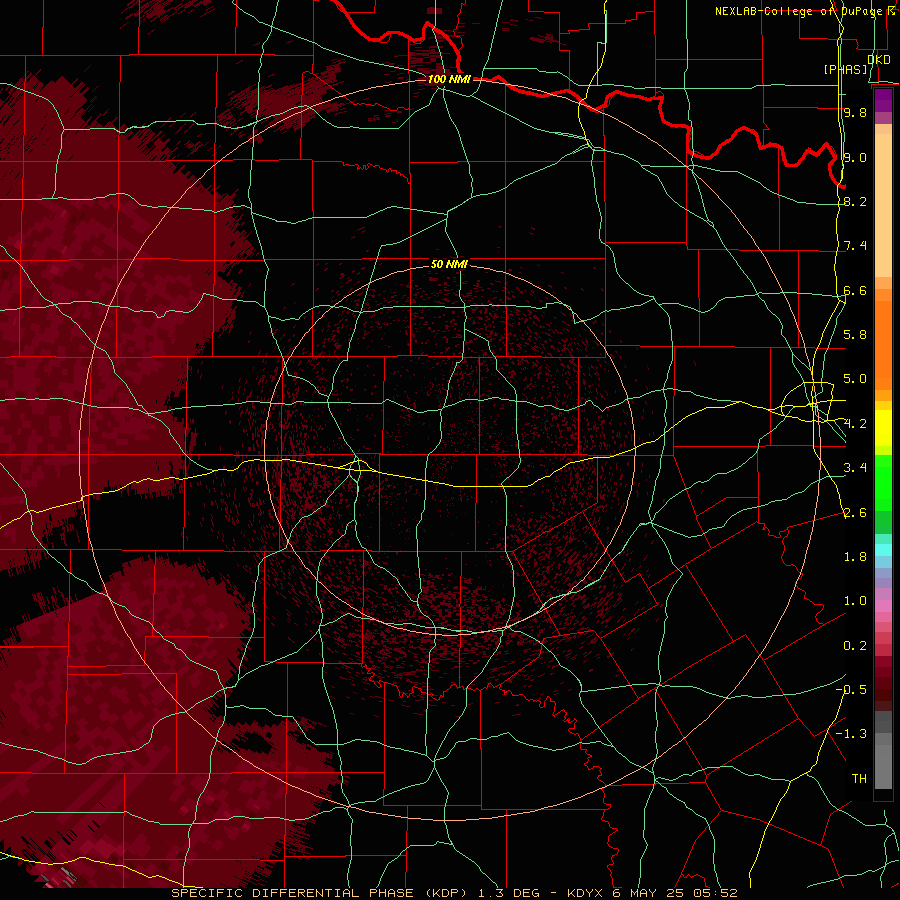
Task: Click the 9.0 scale value
Action: 855,157
